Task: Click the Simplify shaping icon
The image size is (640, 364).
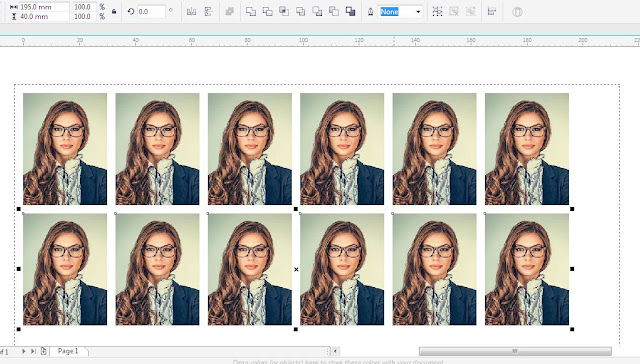Action: tap(300, 12)
